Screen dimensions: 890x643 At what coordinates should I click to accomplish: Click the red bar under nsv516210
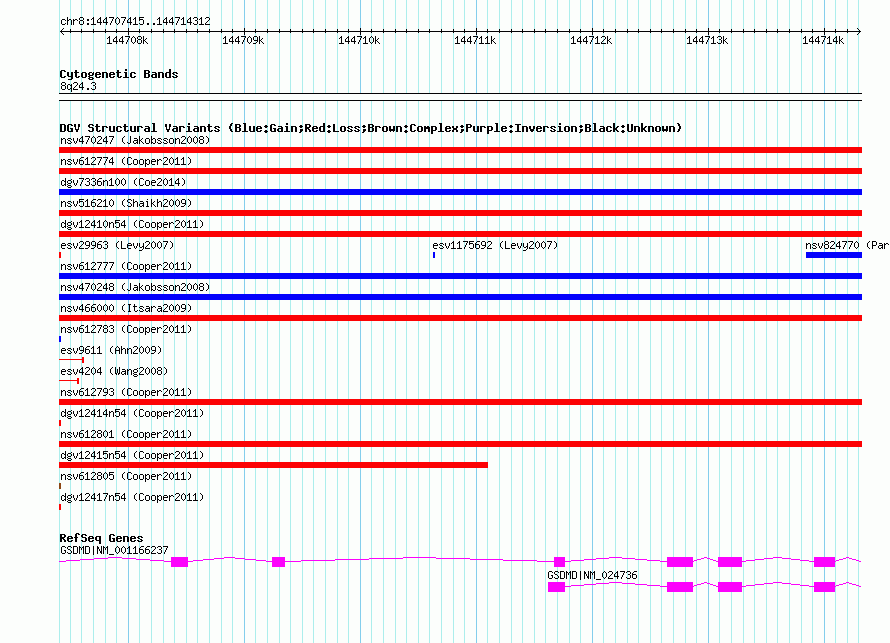[460, 213]
